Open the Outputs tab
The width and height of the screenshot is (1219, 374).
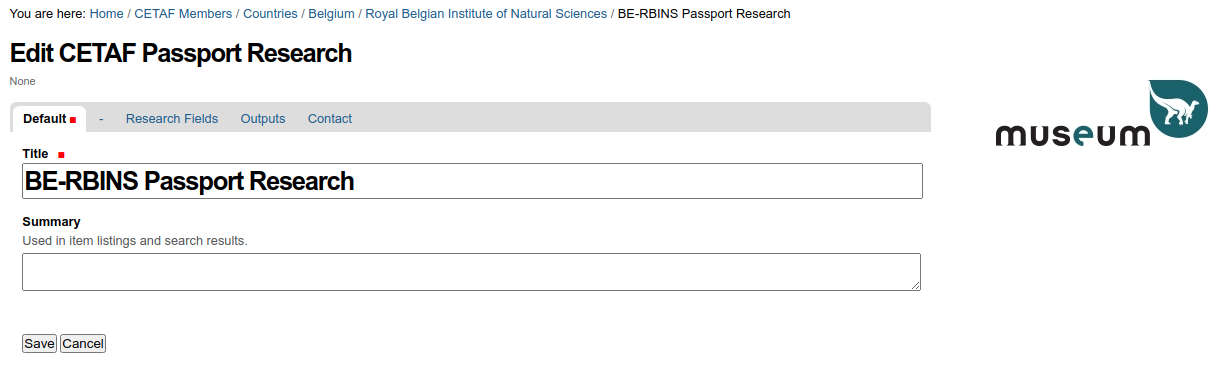tap(263, 118)
